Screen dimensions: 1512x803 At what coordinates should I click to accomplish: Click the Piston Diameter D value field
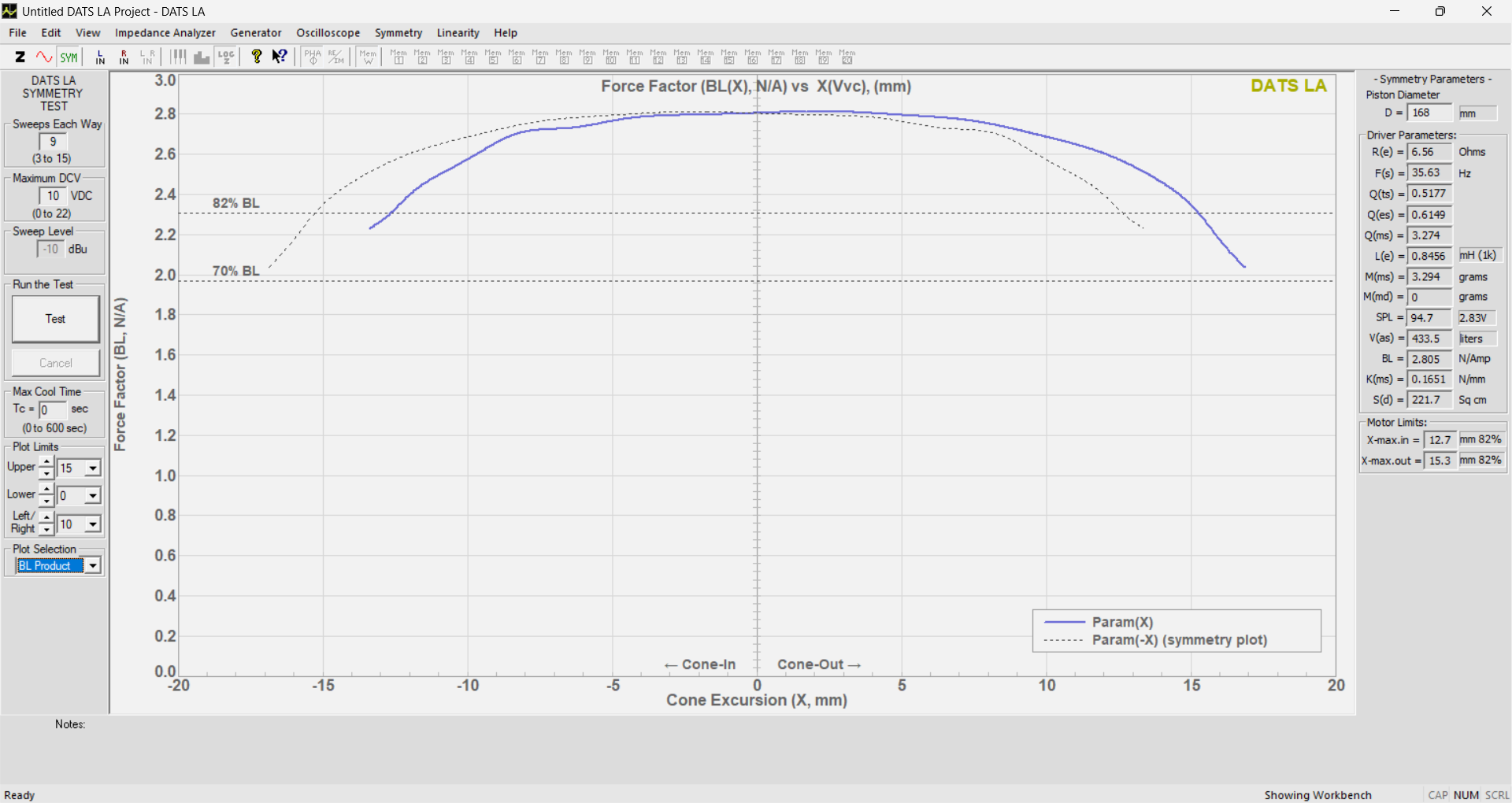[1429, 113]
